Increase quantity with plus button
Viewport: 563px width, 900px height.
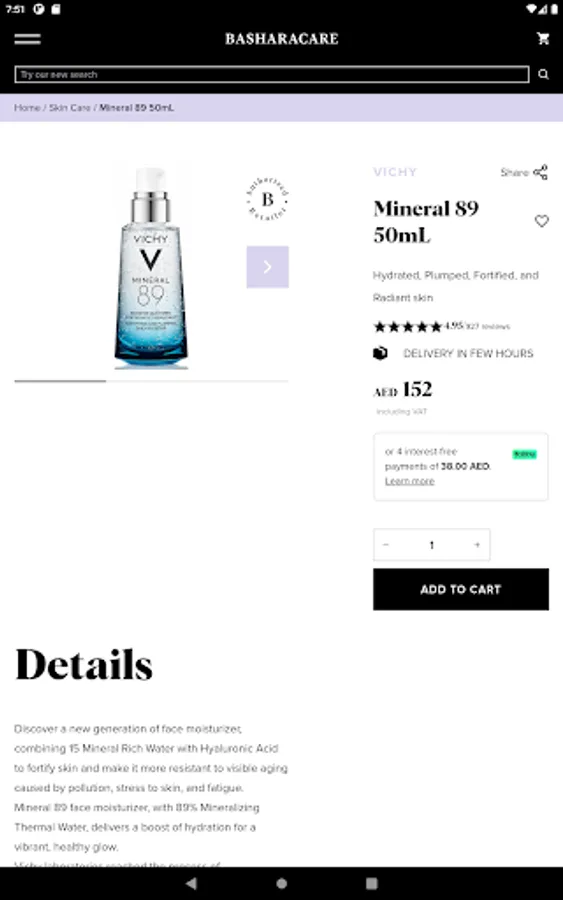(x=477, y=545)
